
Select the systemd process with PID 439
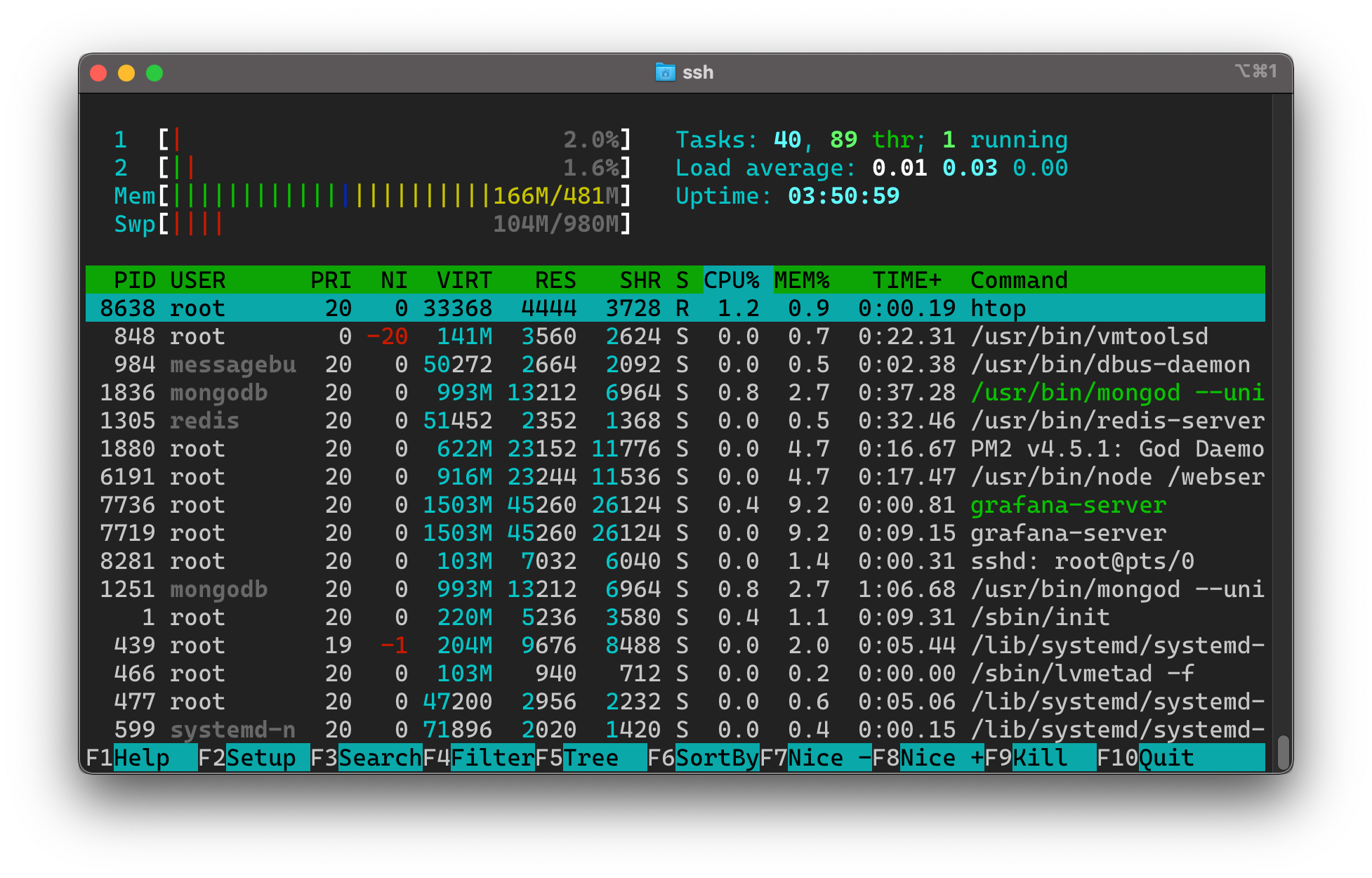click(675, 646)
